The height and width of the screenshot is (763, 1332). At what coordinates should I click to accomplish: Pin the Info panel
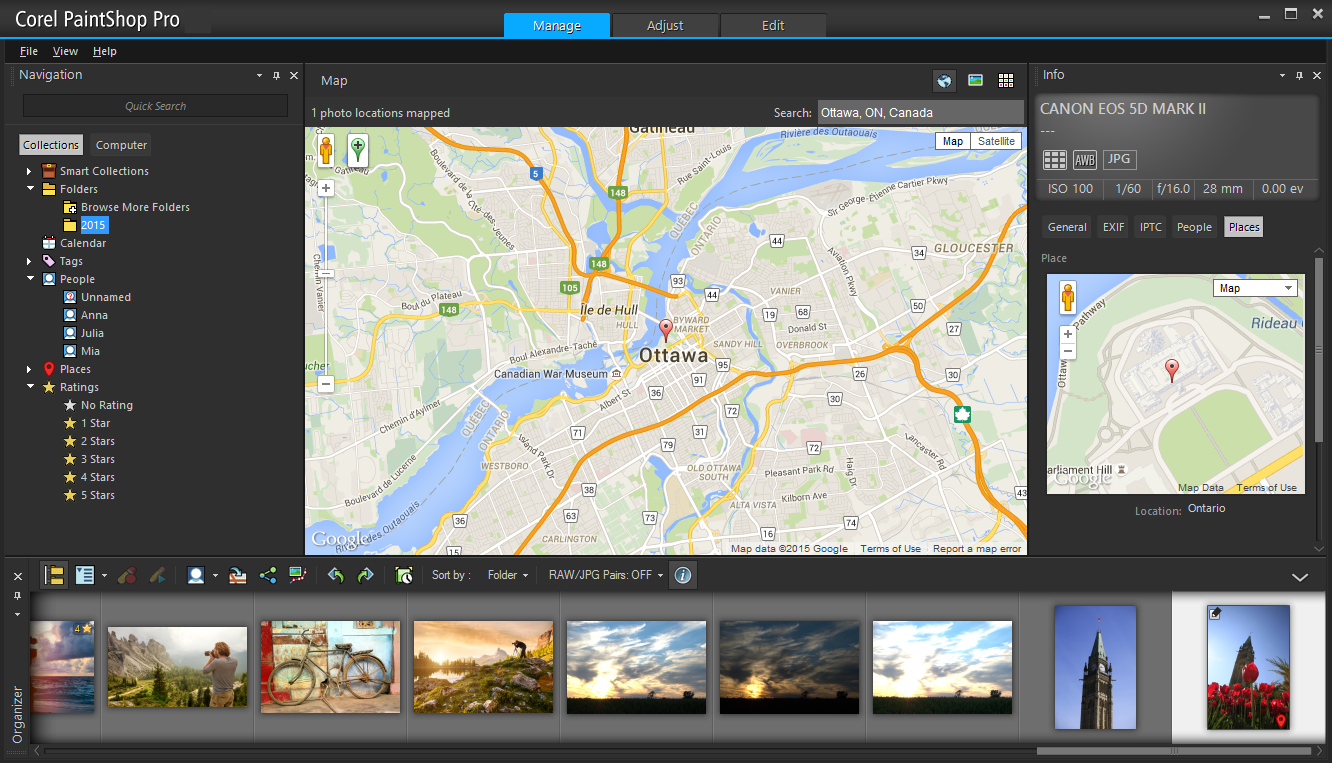[x=1299, y=76]
